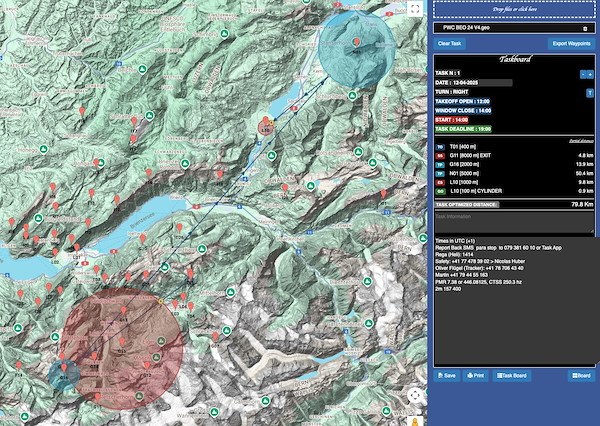Click the G12 waypoint marker on map
The width and height of the screenshot is (600, 426).
[147, 366]
